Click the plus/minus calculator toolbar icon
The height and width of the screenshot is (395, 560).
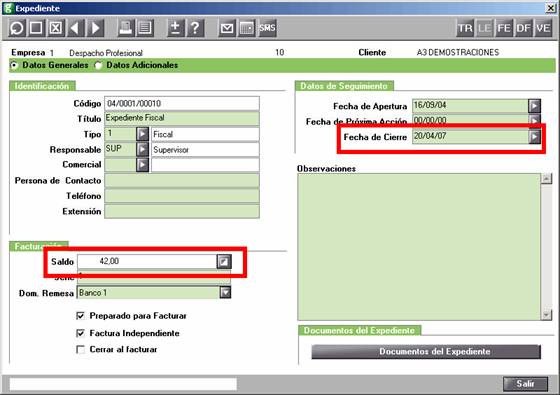pyautogui.click(x=175, y=28)
